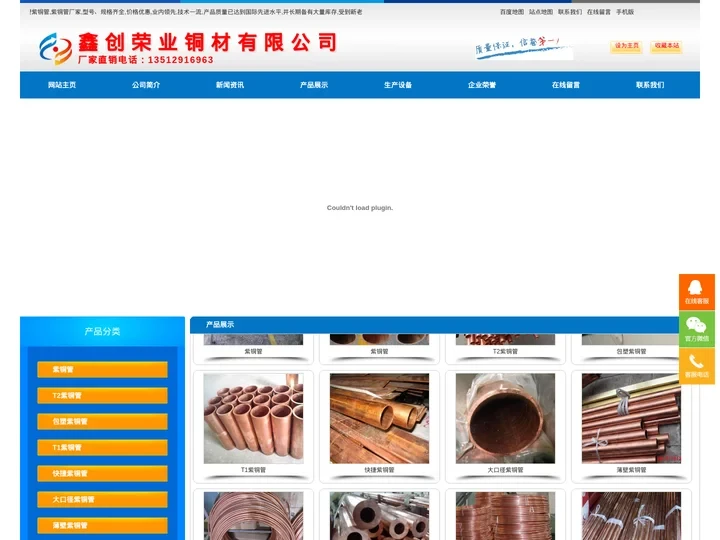This screenshot has height=540, width=720.
Task: Click the 联系我们 top utility link
Action: pos(570,12)
